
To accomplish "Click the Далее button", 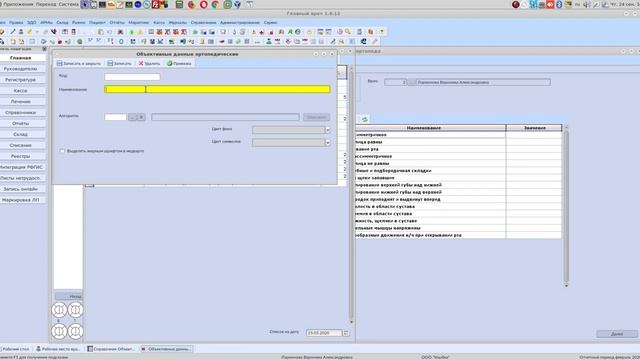I will tap(617, 334).
